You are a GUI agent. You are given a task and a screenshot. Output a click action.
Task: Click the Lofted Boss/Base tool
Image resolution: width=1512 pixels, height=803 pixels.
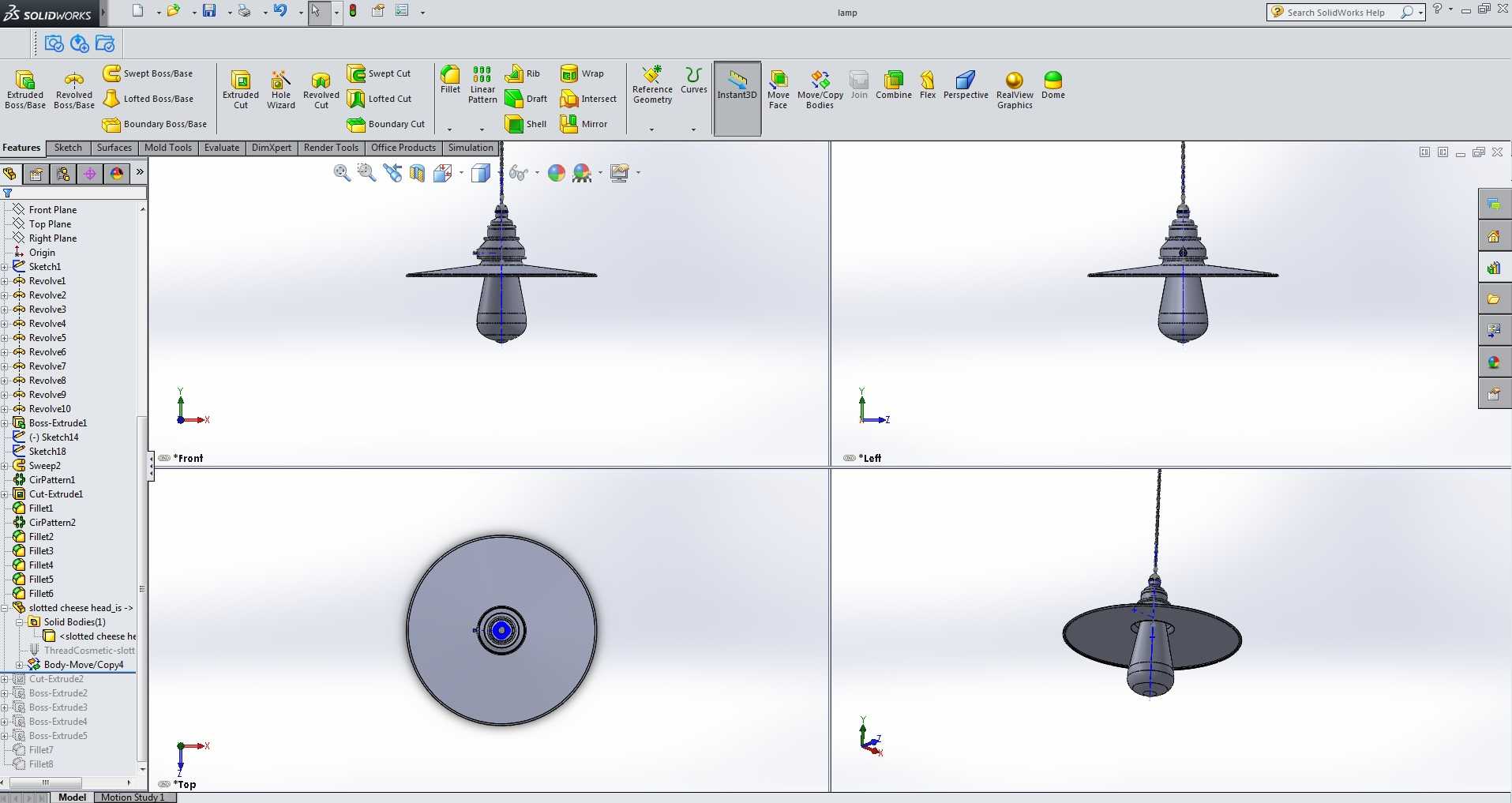[x=148, y=99]
